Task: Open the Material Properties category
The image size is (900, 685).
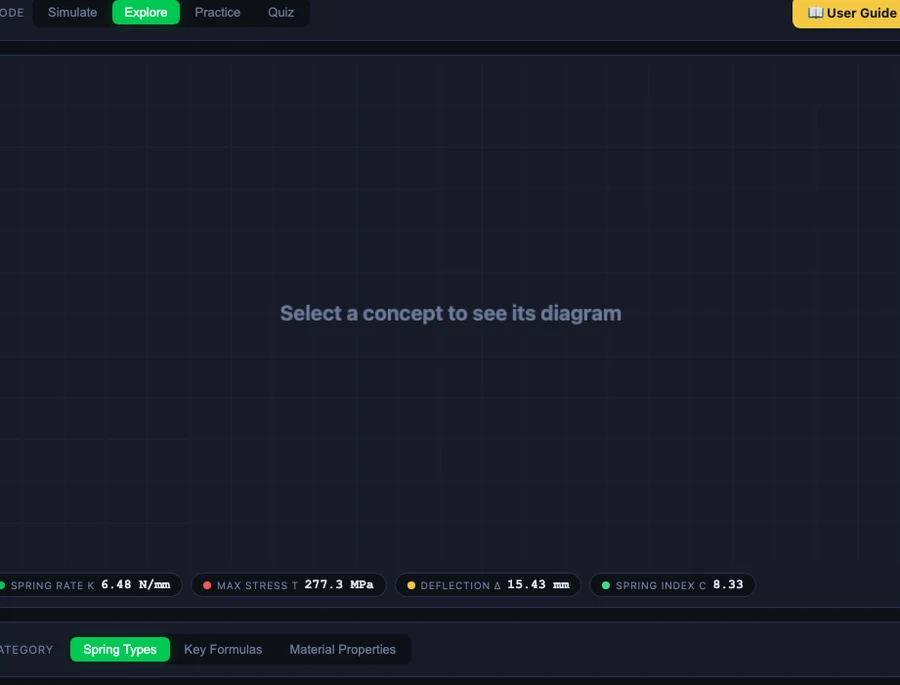Action: [343, 649]
